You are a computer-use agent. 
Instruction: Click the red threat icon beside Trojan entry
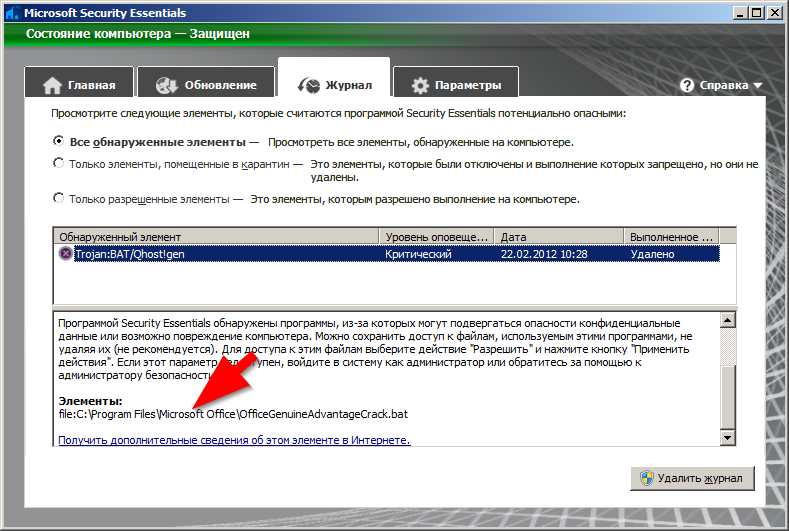click(x=65, y=253)
